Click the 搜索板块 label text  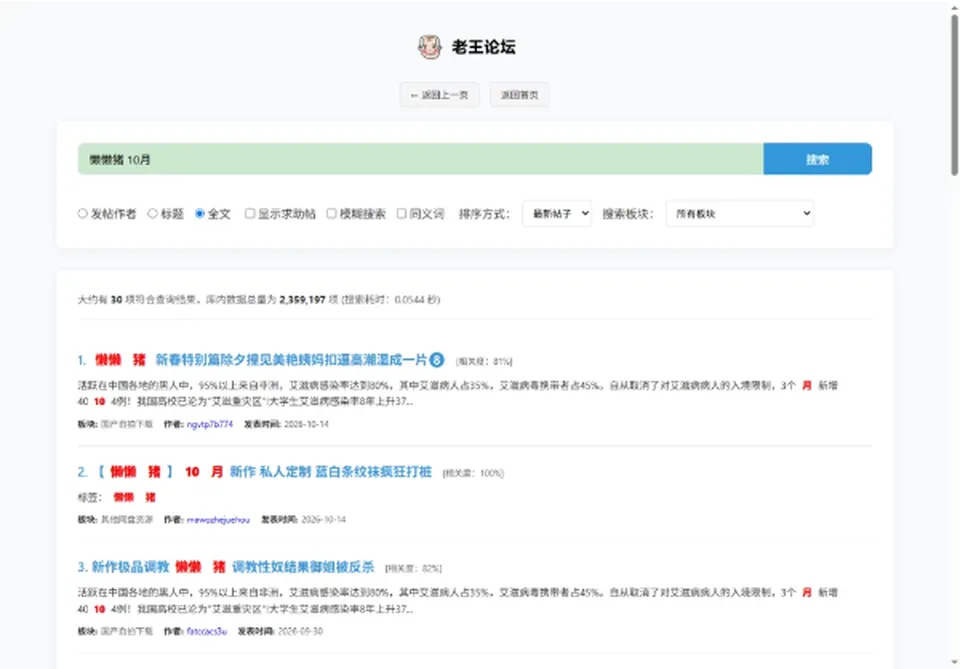coord(628,214)
